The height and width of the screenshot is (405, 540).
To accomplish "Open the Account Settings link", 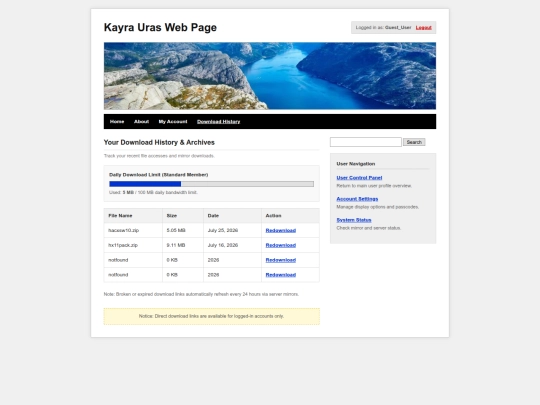I will coord(357,199).
